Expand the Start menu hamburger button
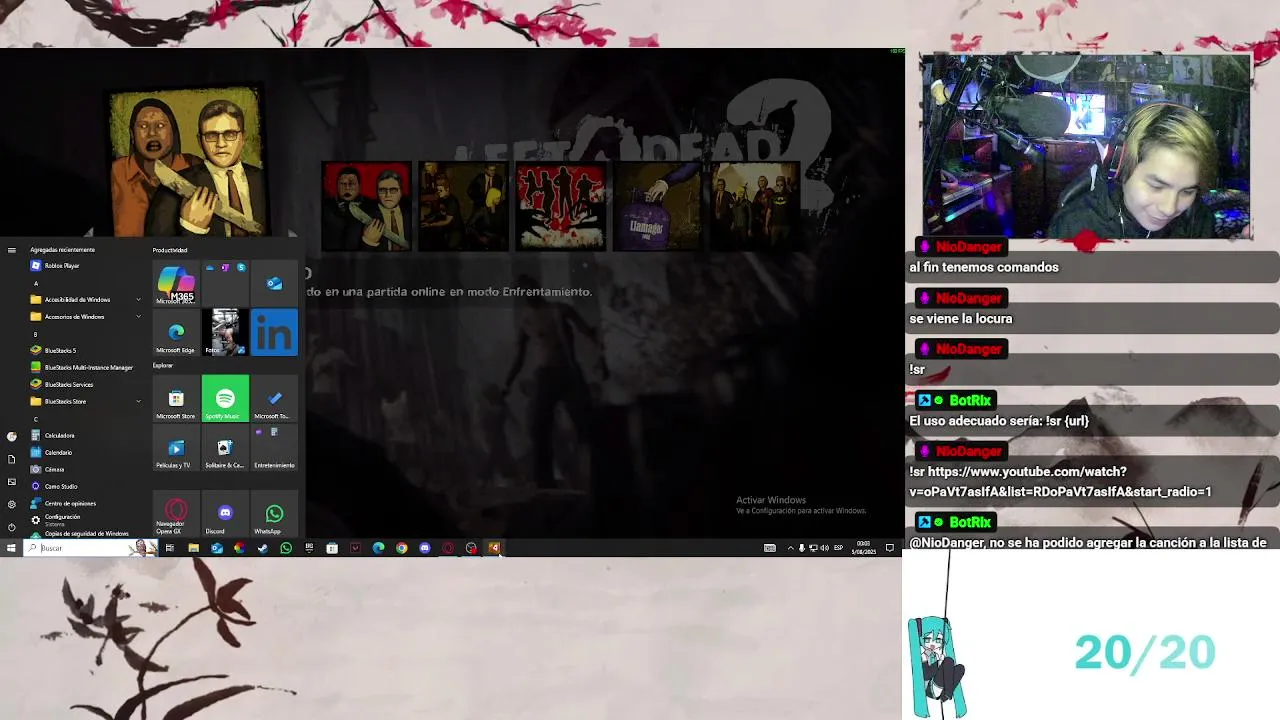Viewport: 1280px width, 720px height. tap(11, 250)
